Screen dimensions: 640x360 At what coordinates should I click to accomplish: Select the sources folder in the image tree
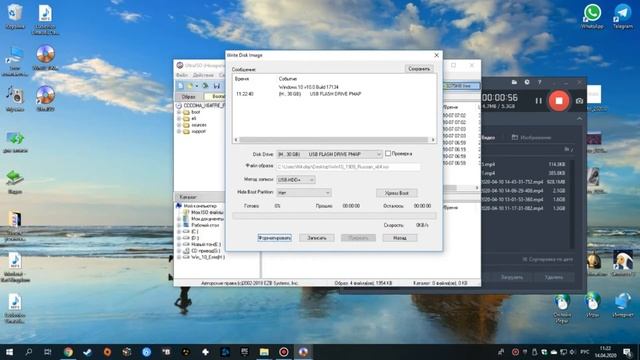point(199,125)
